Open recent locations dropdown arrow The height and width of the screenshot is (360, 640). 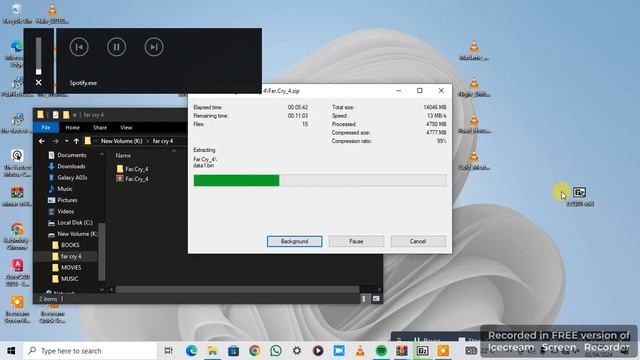click(66, 141)
